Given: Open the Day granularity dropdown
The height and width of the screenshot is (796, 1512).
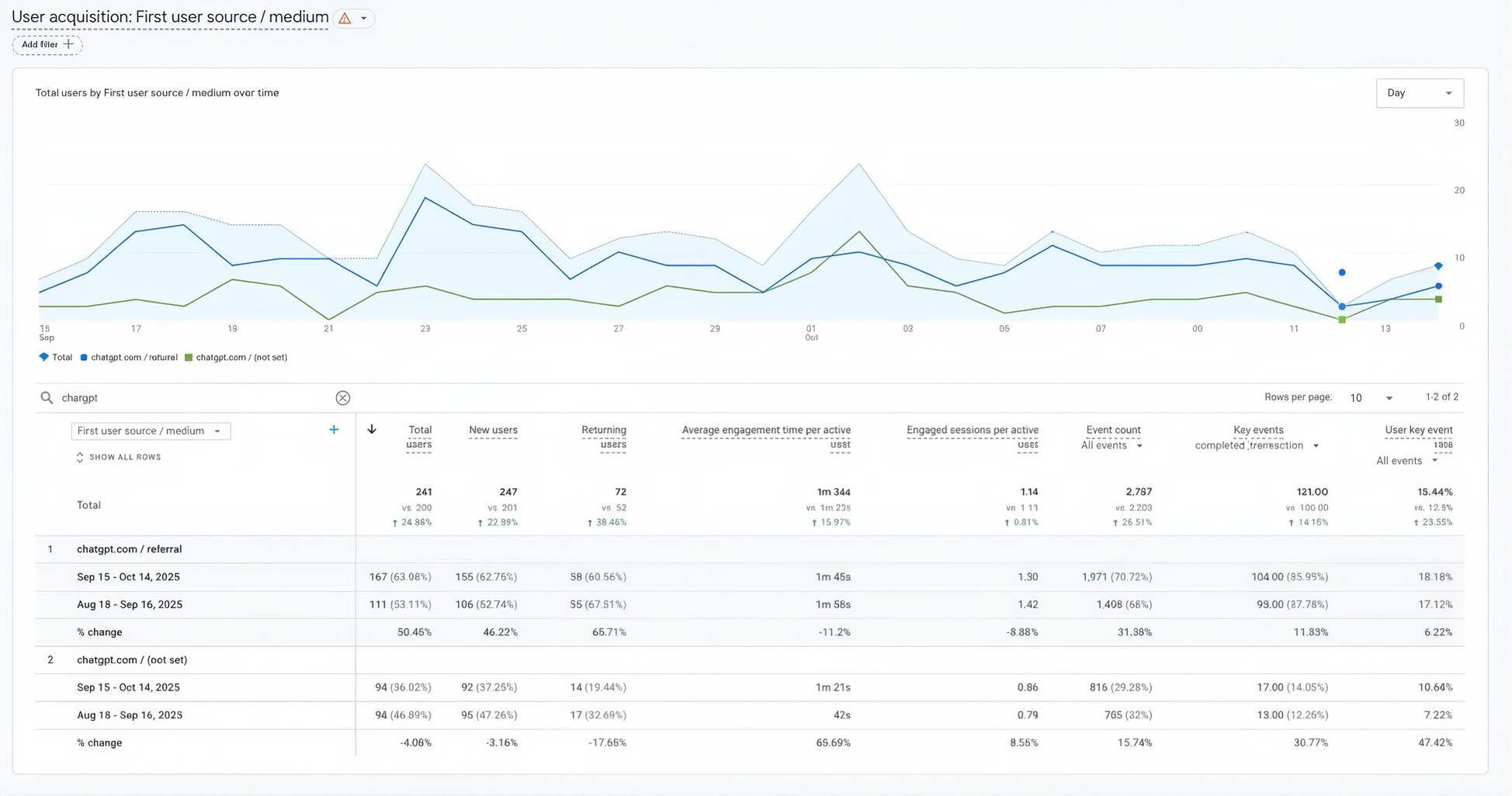Looking at the screenshot, I should click(x=1419, y=93).
